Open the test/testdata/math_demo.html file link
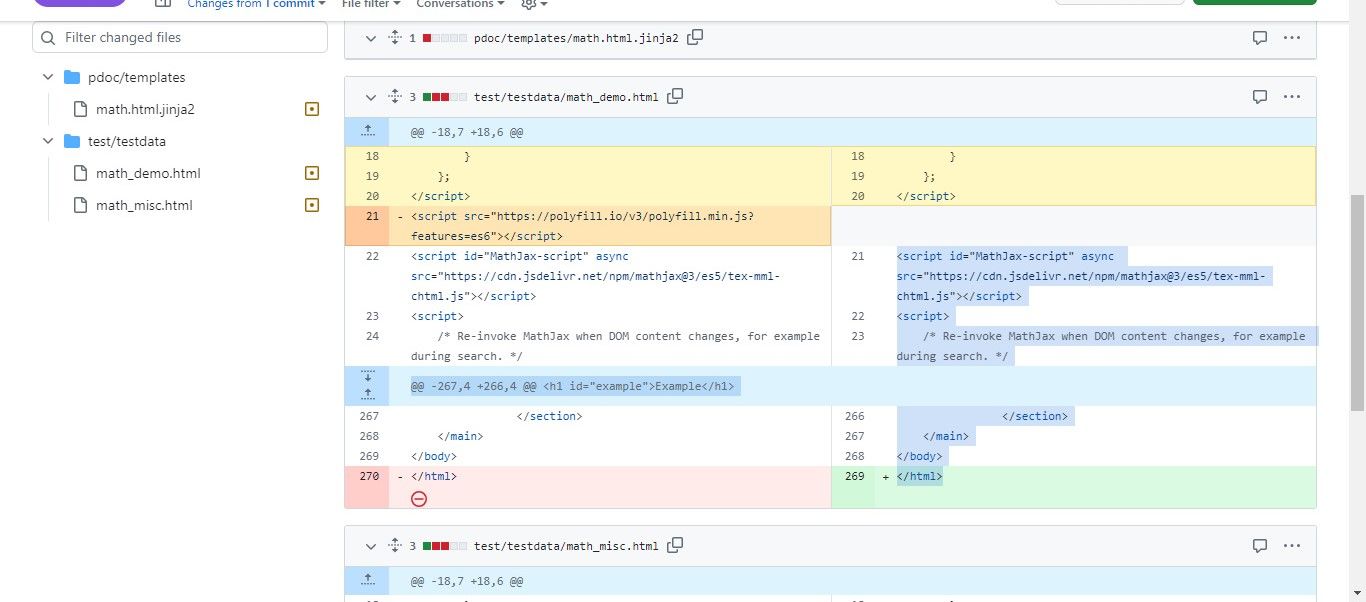 (566, 97)
